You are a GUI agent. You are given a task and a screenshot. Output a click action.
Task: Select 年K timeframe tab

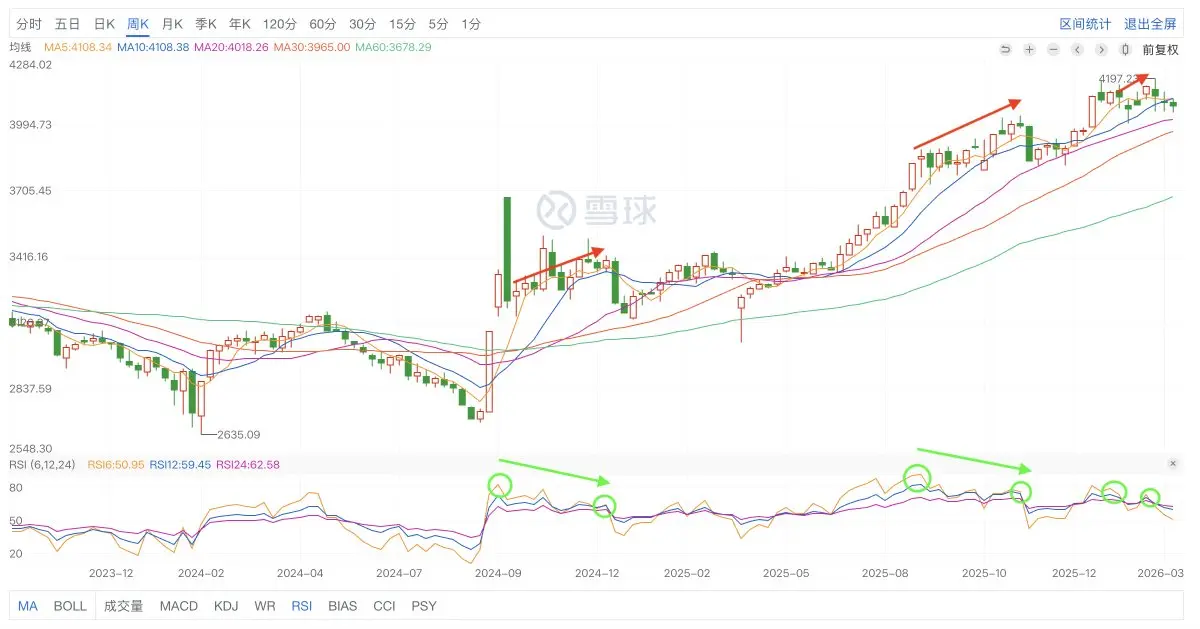tap(240, 23)
